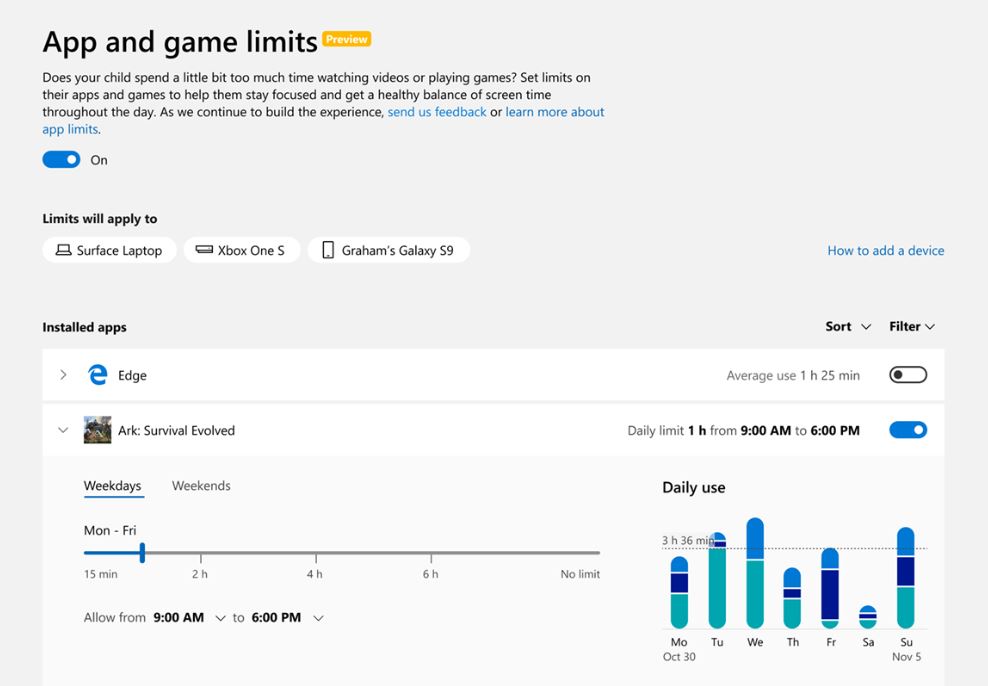Image resolution: width=988 pixels, height=686 pixels.
Task: Select the Weekdays tab
Action: point(112,486)
